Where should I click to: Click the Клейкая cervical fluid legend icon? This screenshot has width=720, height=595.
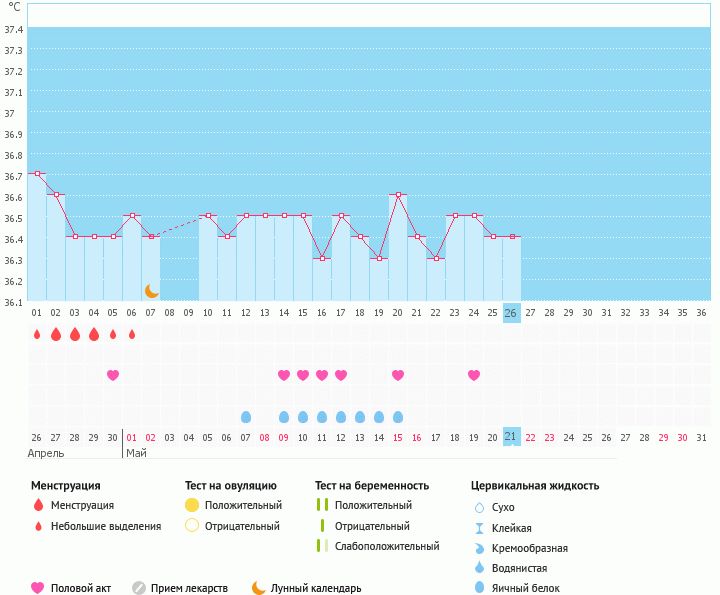pyautogui.click(x=479, y=528)
